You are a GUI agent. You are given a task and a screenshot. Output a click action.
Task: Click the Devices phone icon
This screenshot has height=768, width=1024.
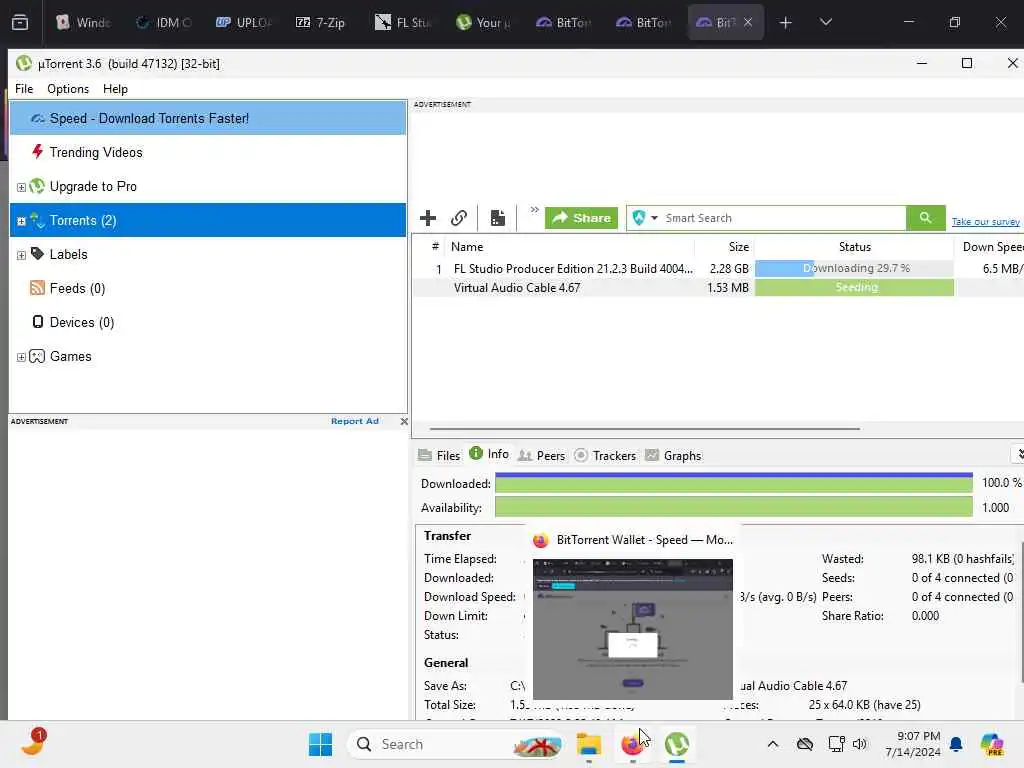click(38, 322)
